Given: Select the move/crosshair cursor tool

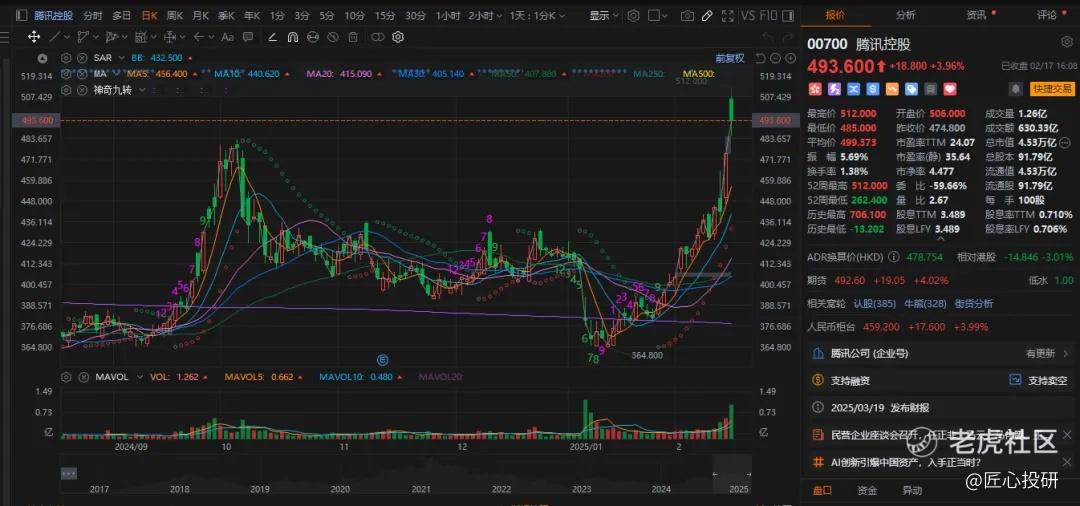Looking at the screenshot, I should [x=34, y=36].
